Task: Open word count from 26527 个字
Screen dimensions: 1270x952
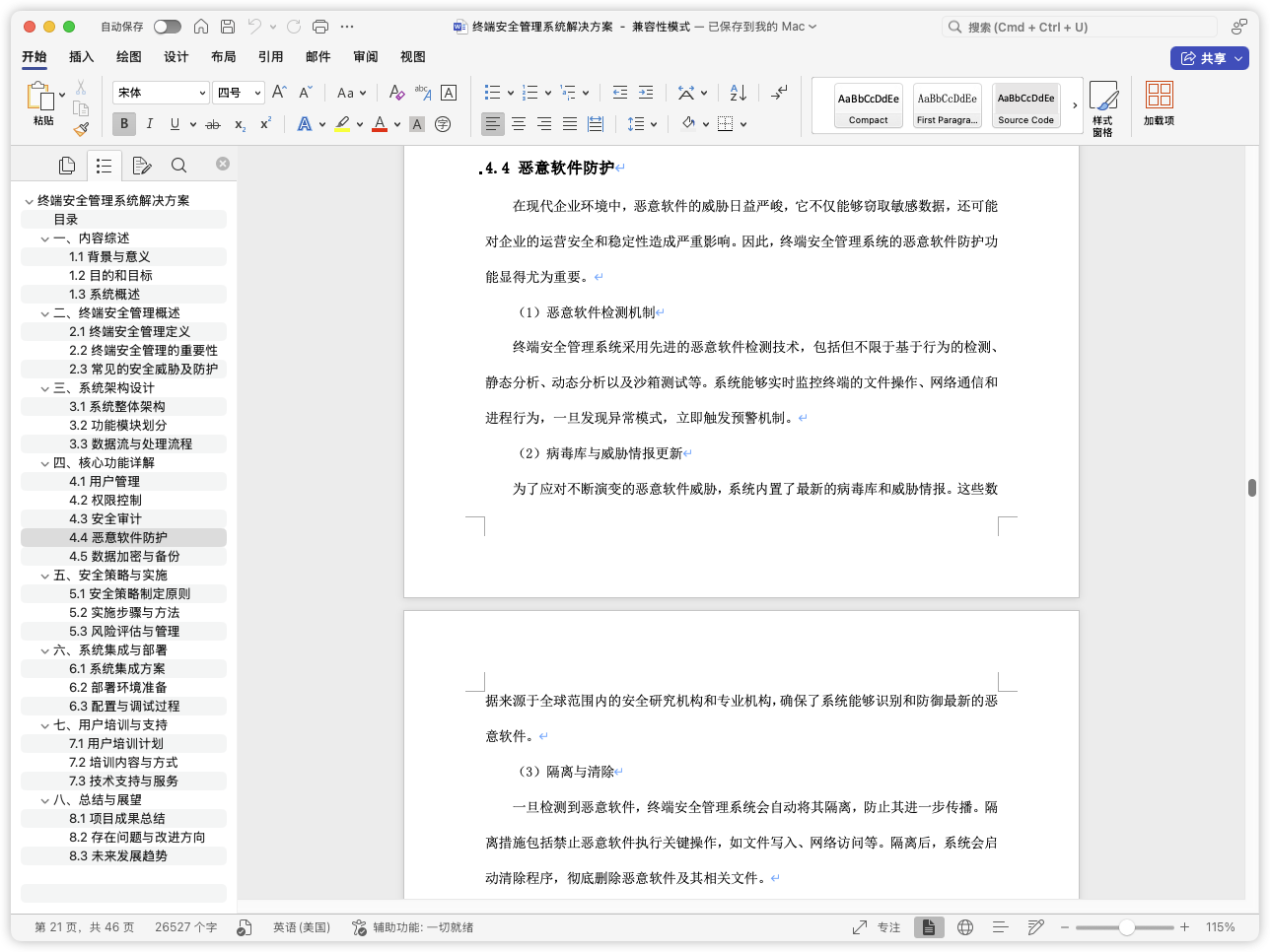Action: 184,926
